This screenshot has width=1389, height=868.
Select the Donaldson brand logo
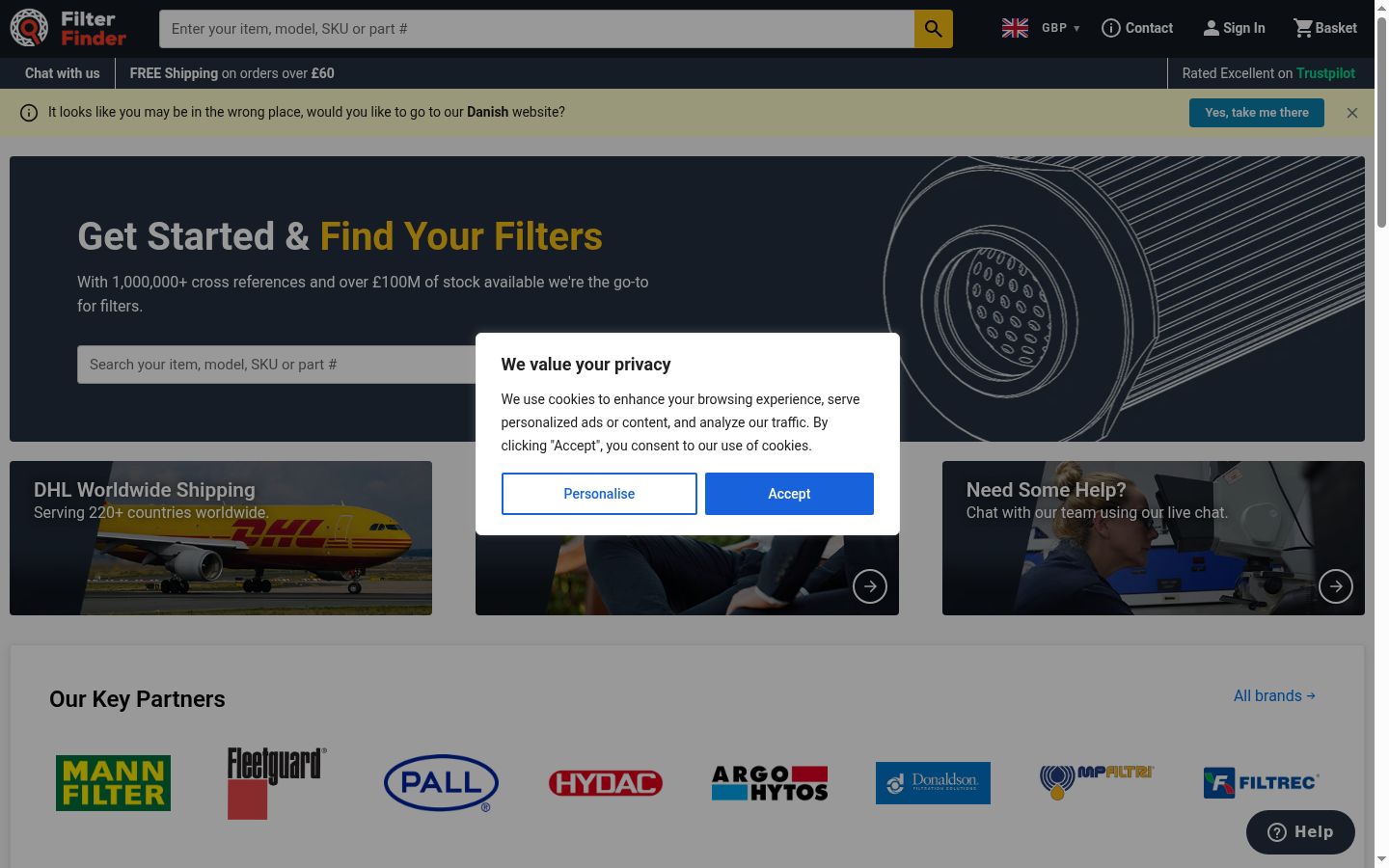933,783
